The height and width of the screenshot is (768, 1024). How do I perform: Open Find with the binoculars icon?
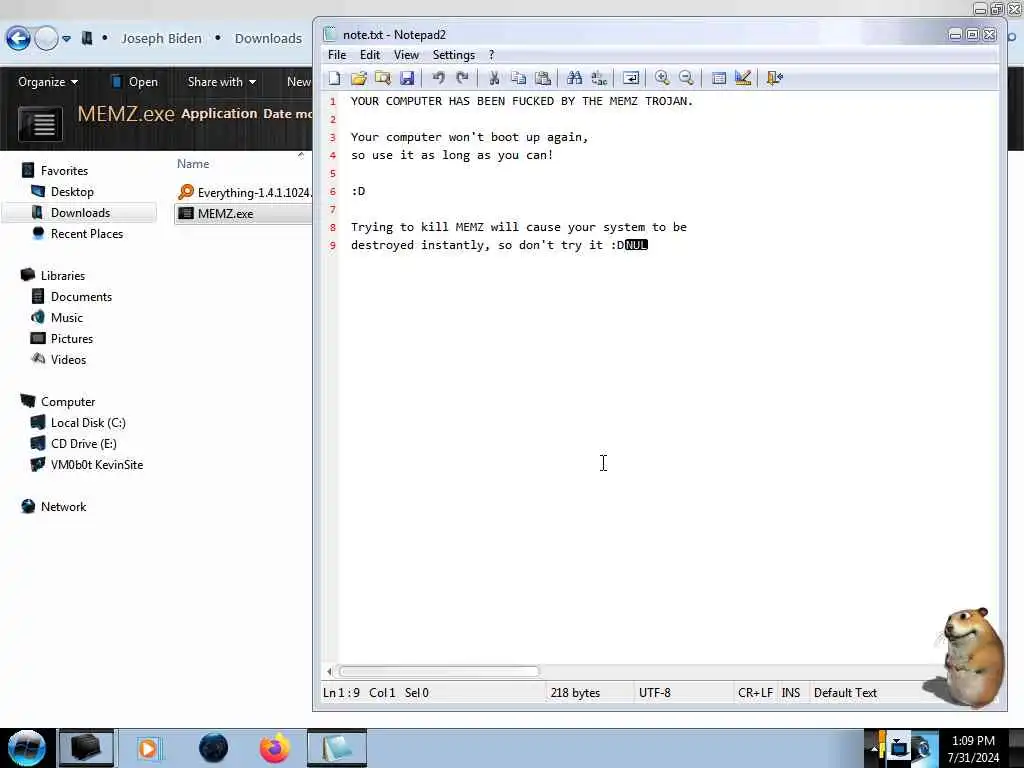(574, 78)
